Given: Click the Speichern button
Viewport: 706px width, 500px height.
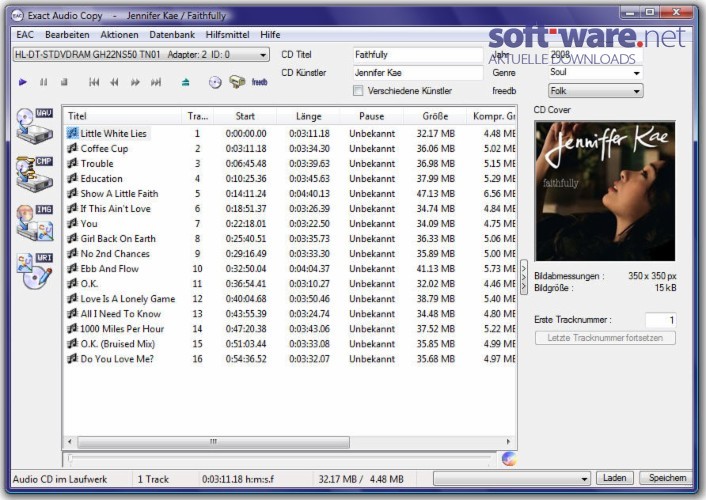Looking at the screenshot, I should 667,478.
